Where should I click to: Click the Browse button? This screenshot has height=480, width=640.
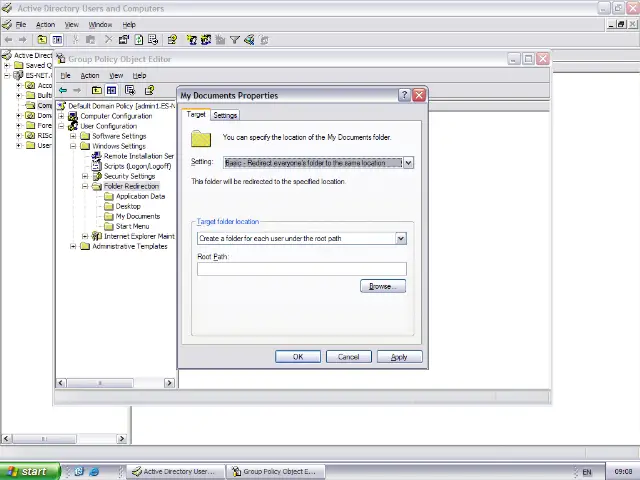point(383,286)
